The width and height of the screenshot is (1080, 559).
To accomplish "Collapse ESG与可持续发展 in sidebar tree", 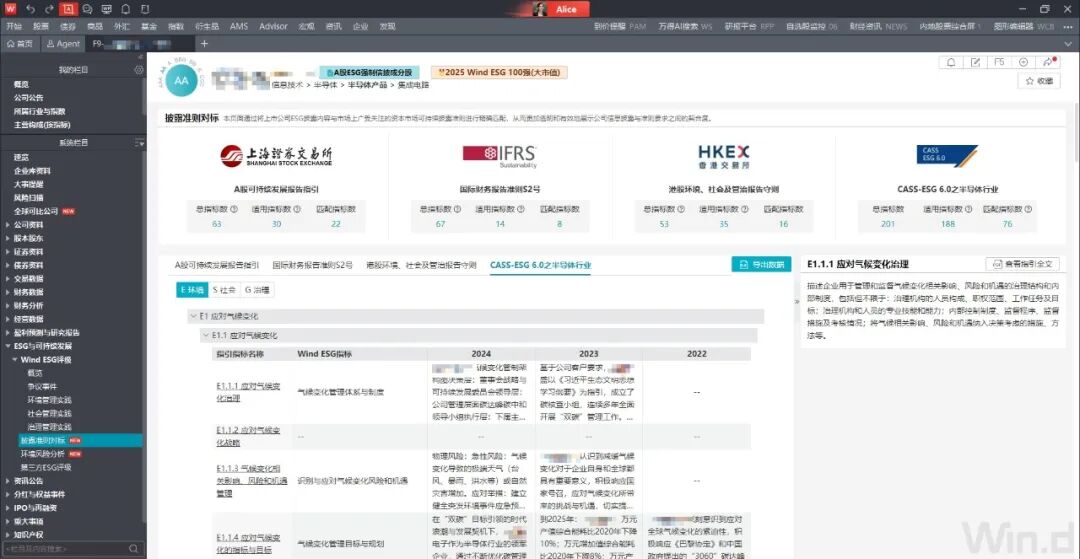I will (8, 346).
